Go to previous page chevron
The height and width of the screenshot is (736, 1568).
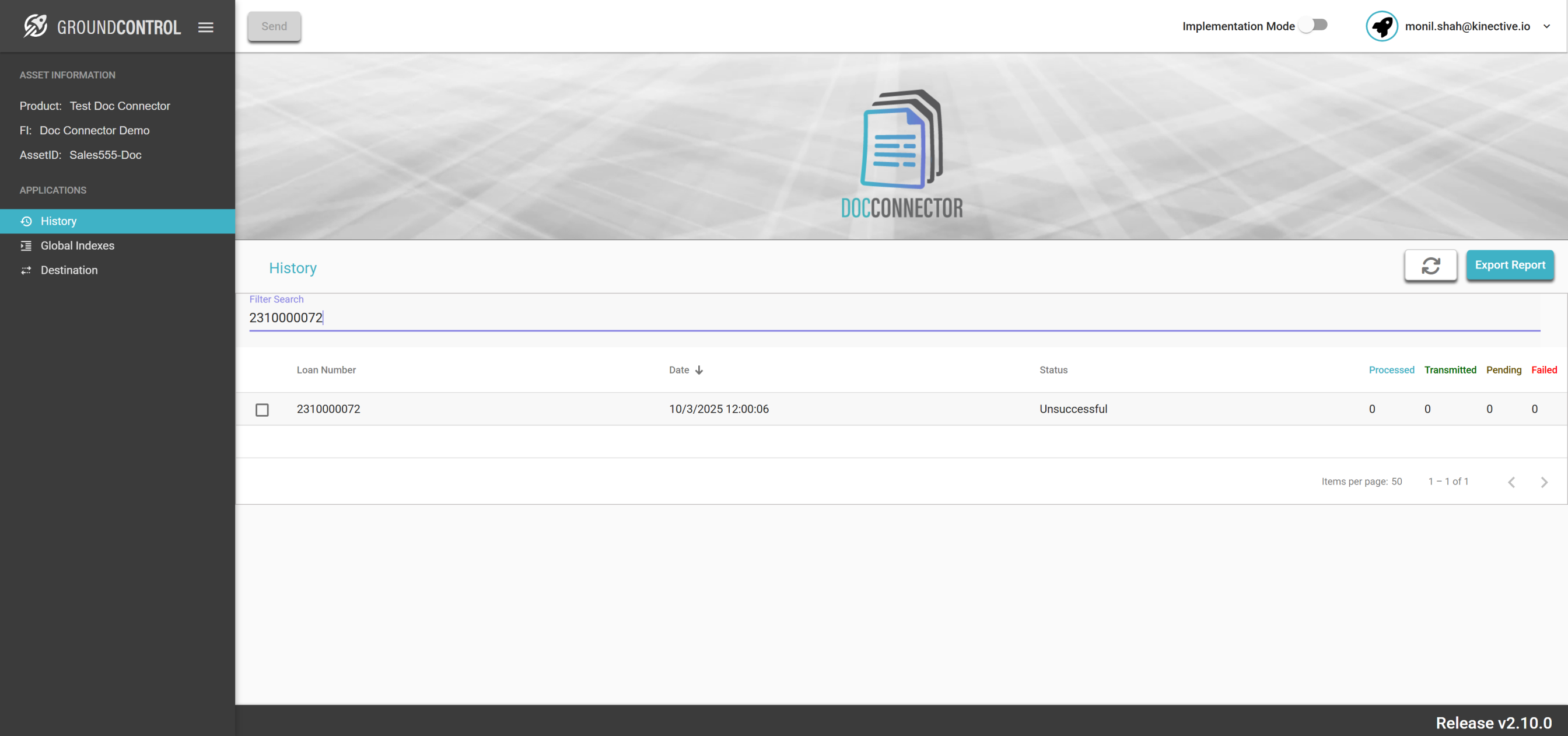pos(1511,482)
